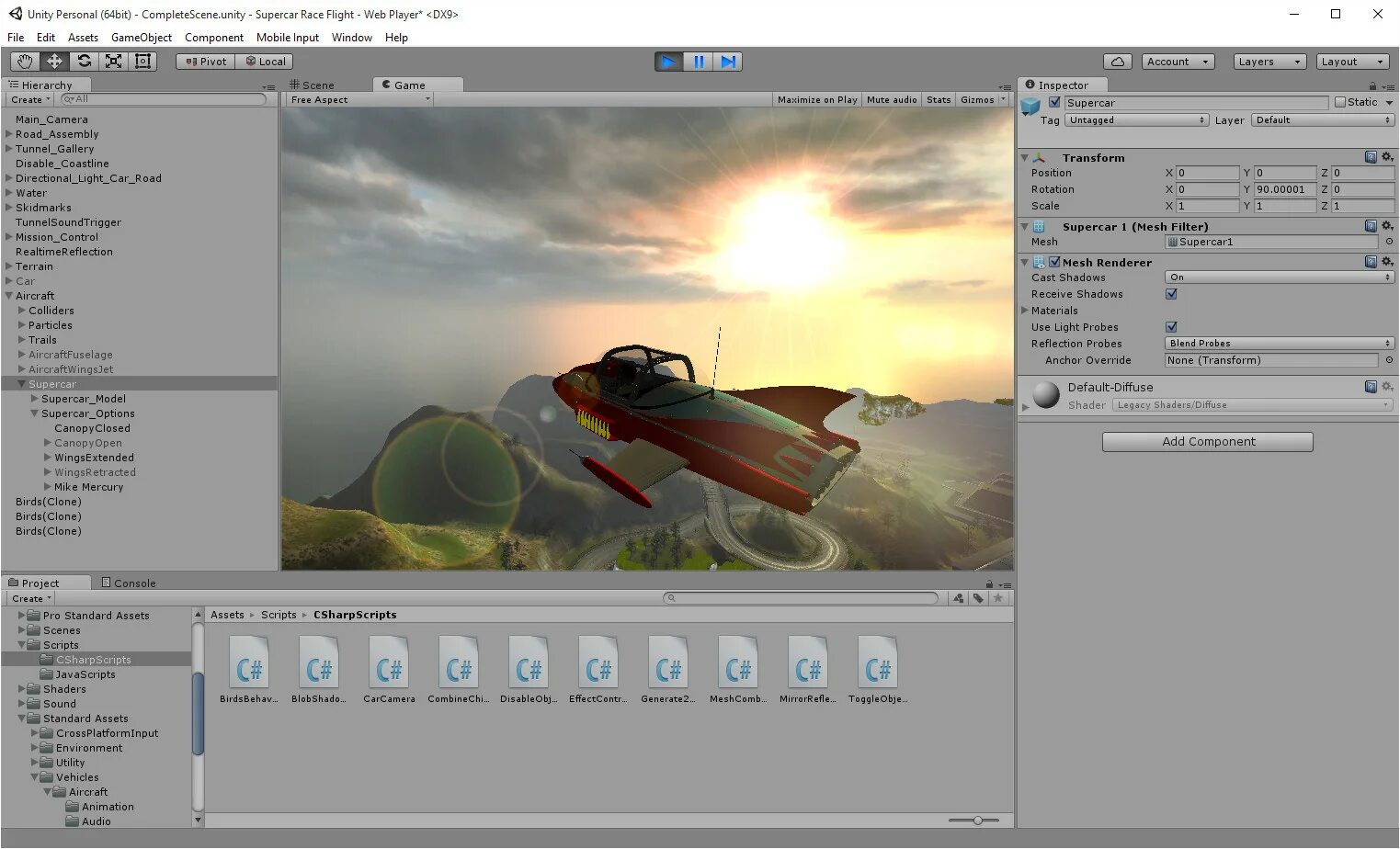Expand the Road_Assembly hierarchy item

9,134
